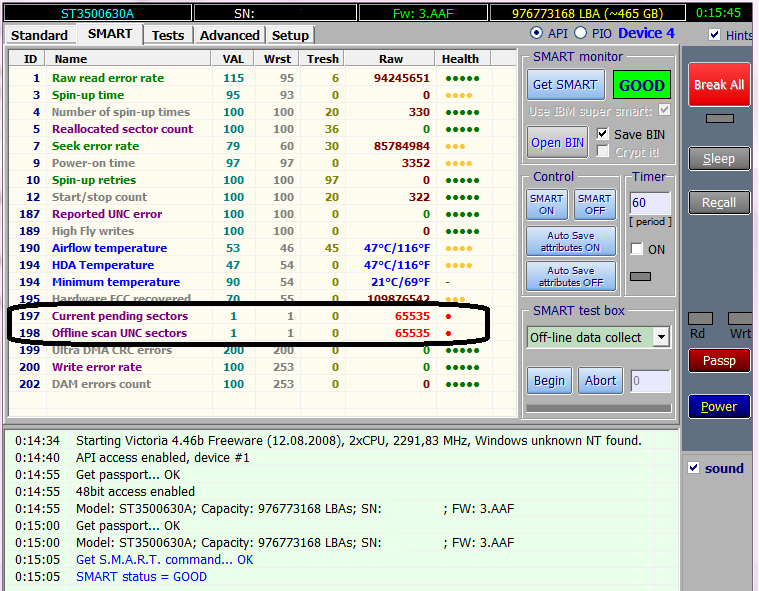Expand the Off-line data collect dropdown
The height and width of the screenshot is (591, 759).
click(661, 337)
